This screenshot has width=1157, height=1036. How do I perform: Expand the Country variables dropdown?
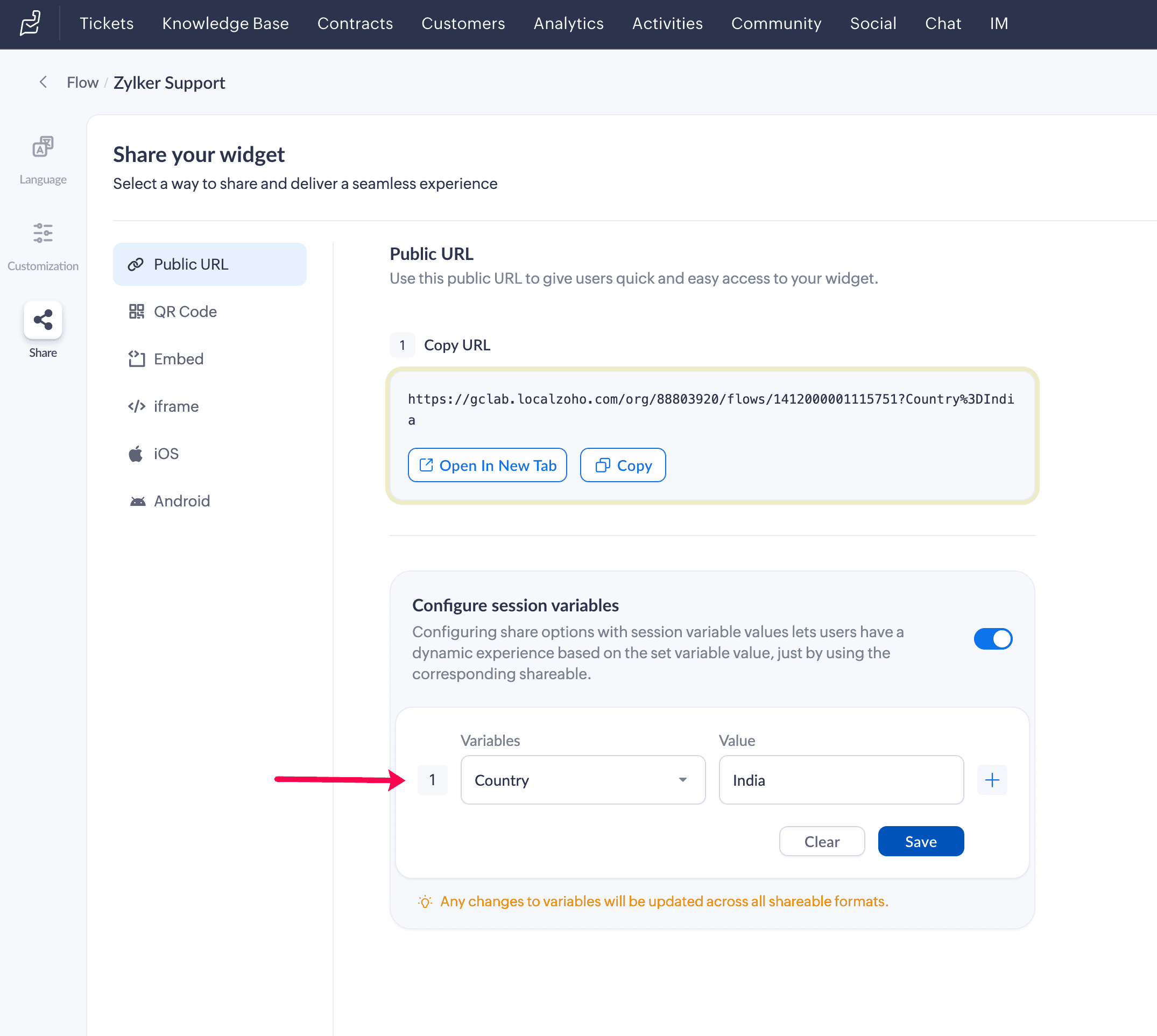point(582,780)
